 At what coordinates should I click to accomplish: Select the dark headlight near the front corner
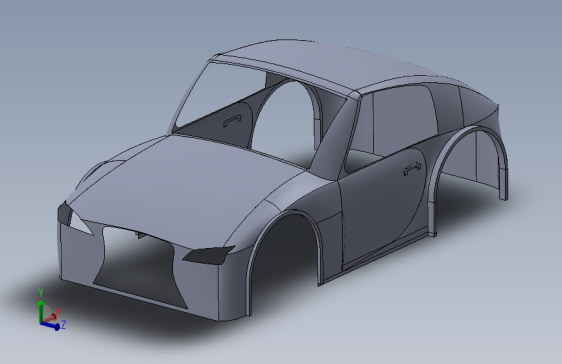pos(209,255)
